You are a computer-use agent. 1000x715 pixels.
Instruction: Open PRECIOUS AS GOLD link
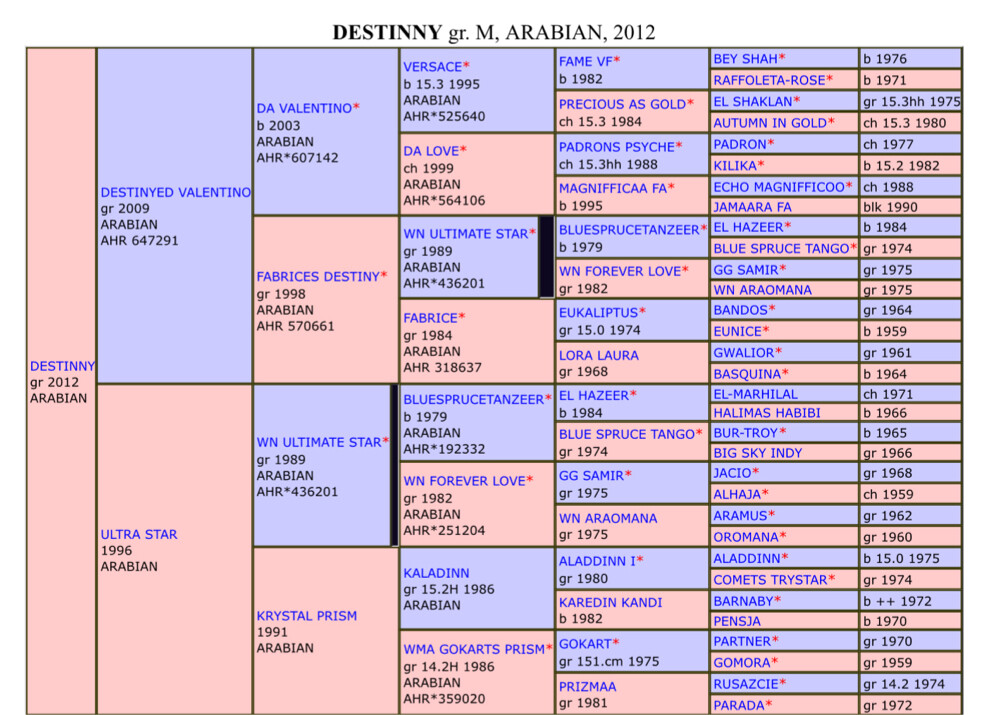pyautogui.click(x=622, y=104)
